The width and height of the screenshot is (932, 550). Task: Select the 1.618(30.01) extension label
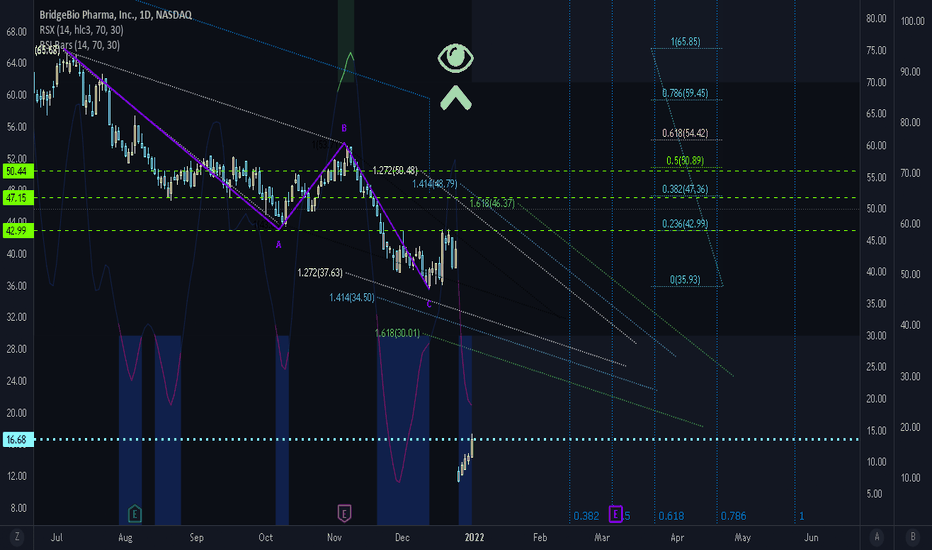coord(397,334)
